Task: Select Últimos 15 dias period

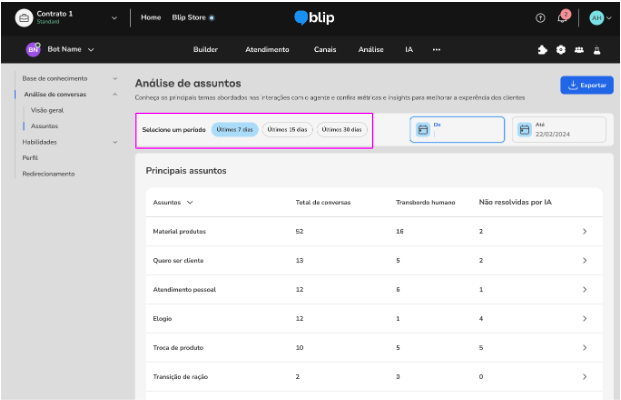Action: (287, 130)
